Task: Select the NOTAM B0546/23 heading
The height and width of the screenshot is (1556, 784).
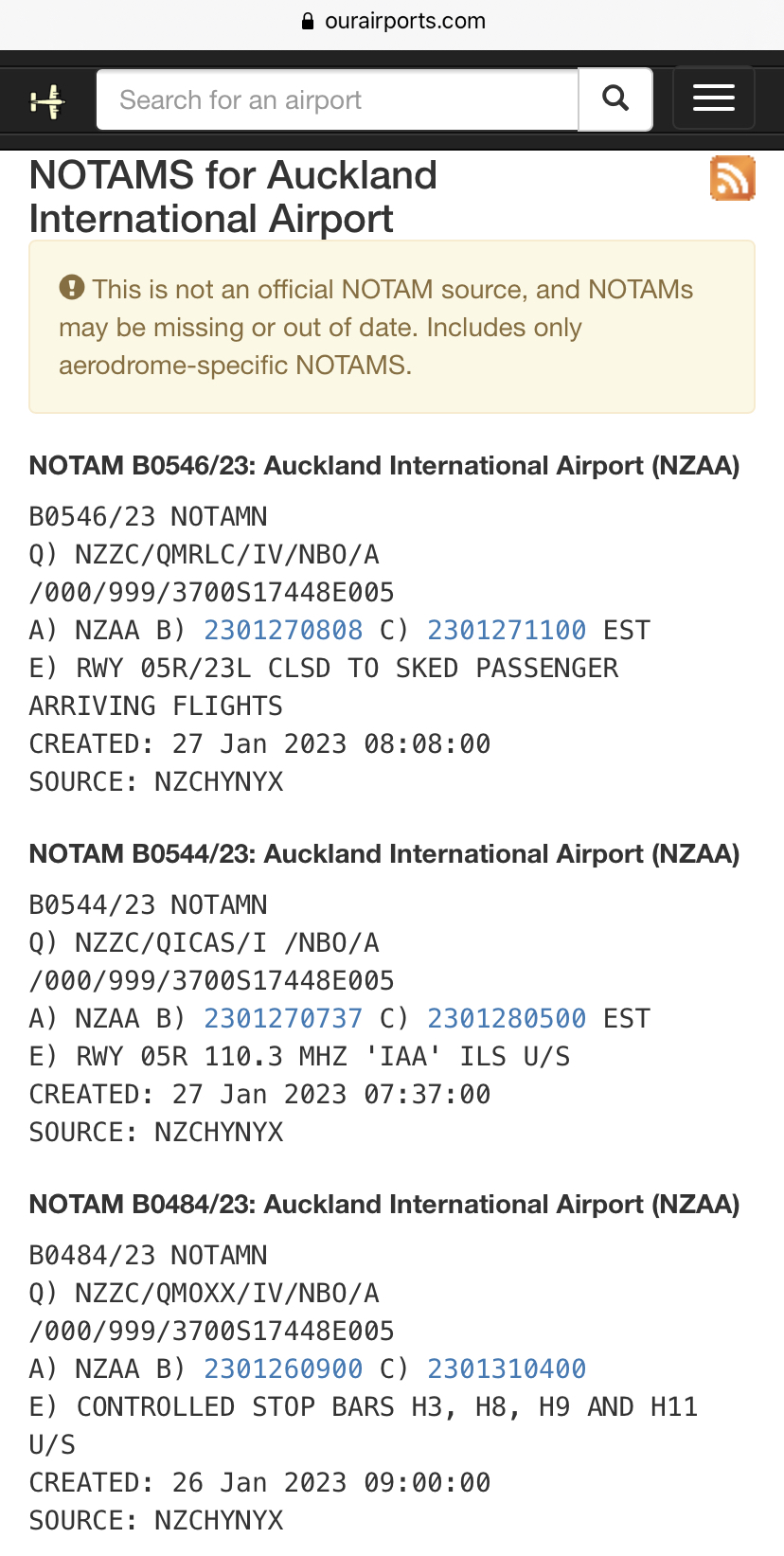Action: (x=384, y=466)
